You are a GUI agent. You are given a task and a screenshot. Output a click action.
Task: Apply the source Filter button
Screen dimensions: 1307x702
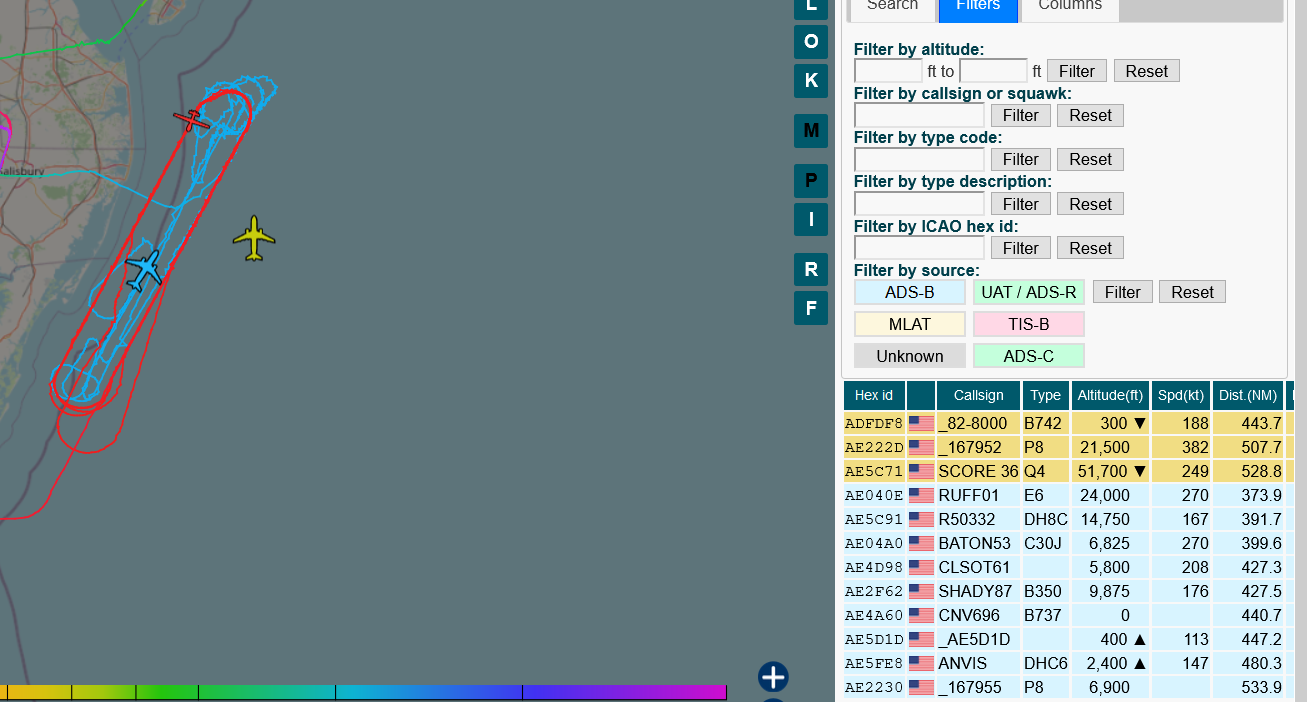coord(1123,292)
